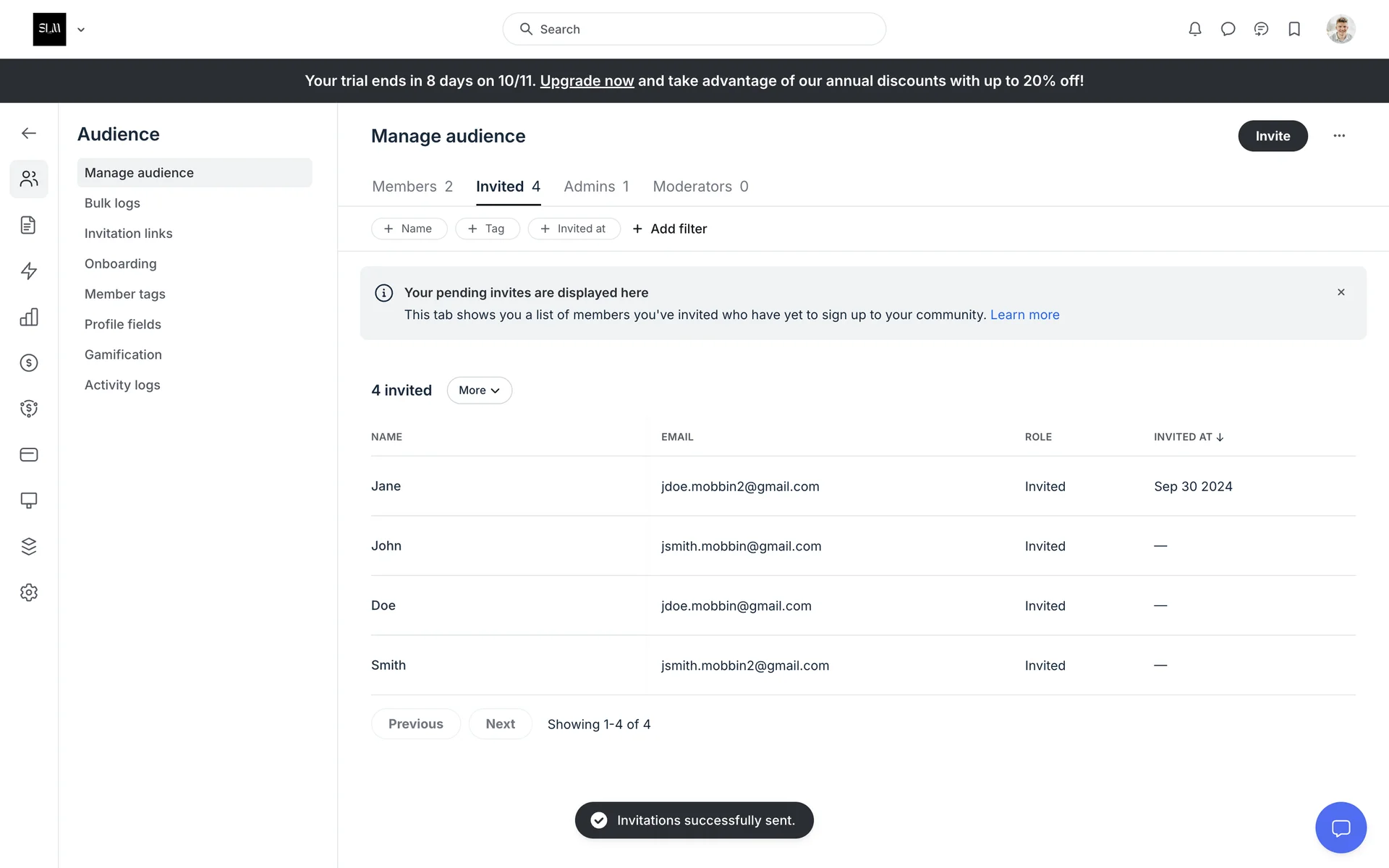Dismiss the pending invites info banner
Viewport: 1389px width, 868px height.
point(1341,292)
